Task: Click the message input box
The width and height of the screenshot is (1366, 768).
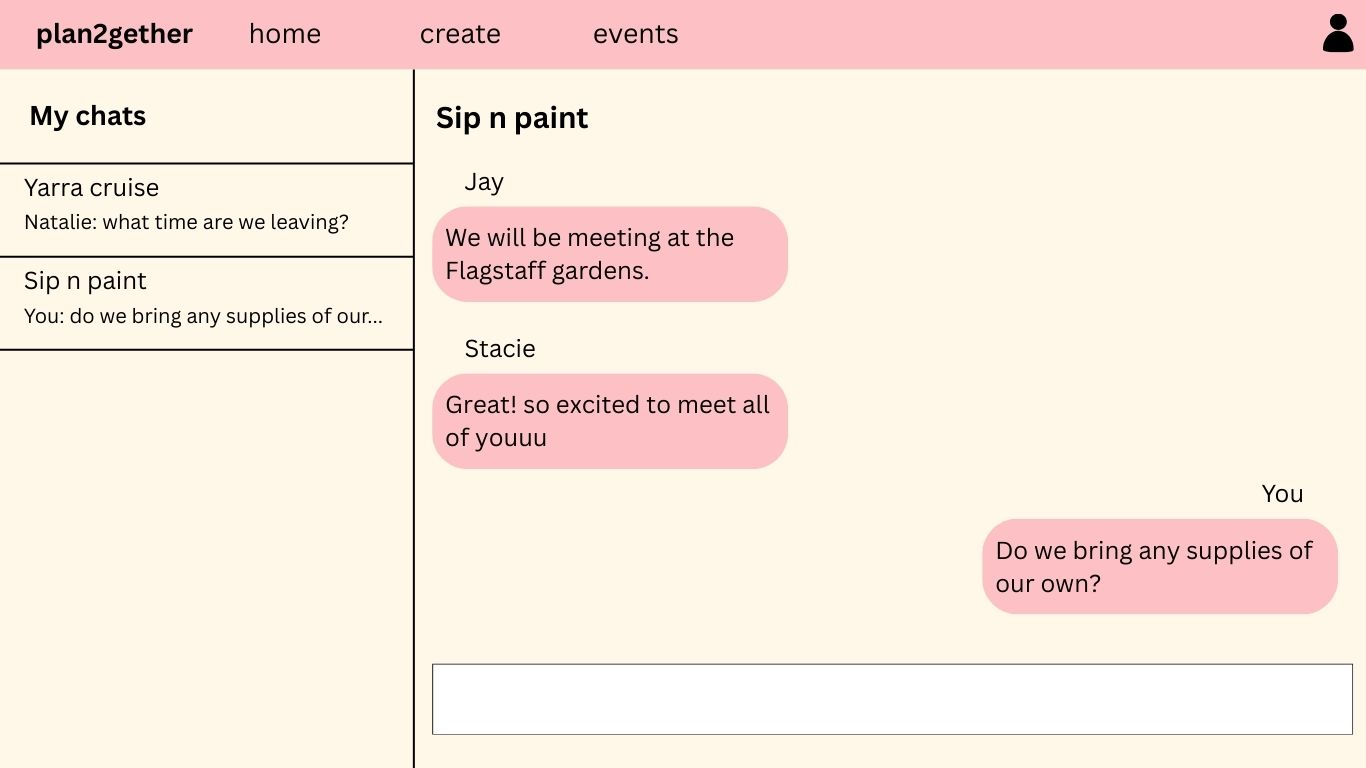Action: click(892, 699)
